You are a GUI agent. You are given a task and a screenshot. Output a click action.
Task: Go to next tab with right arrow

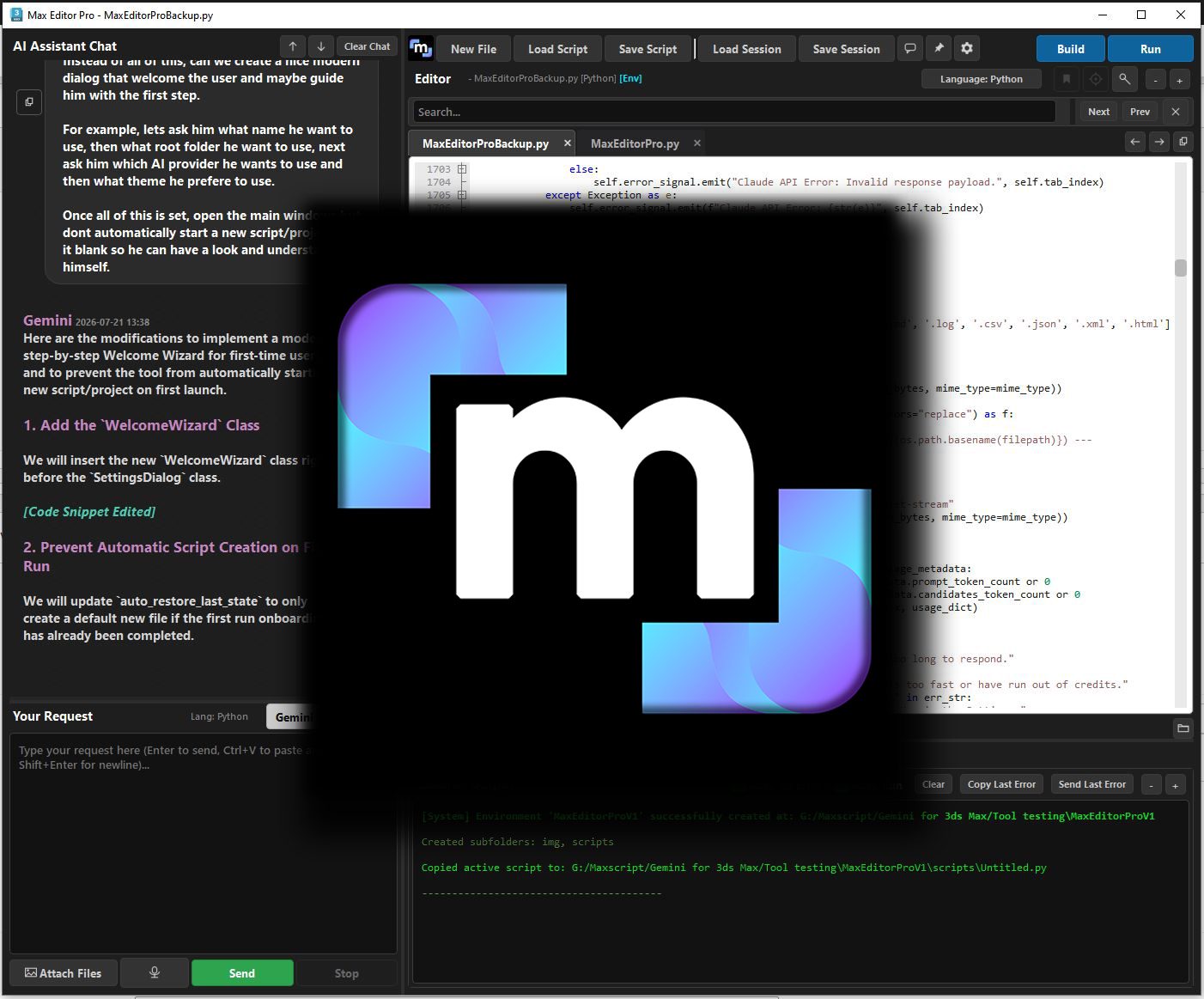tap(1159, 142)
